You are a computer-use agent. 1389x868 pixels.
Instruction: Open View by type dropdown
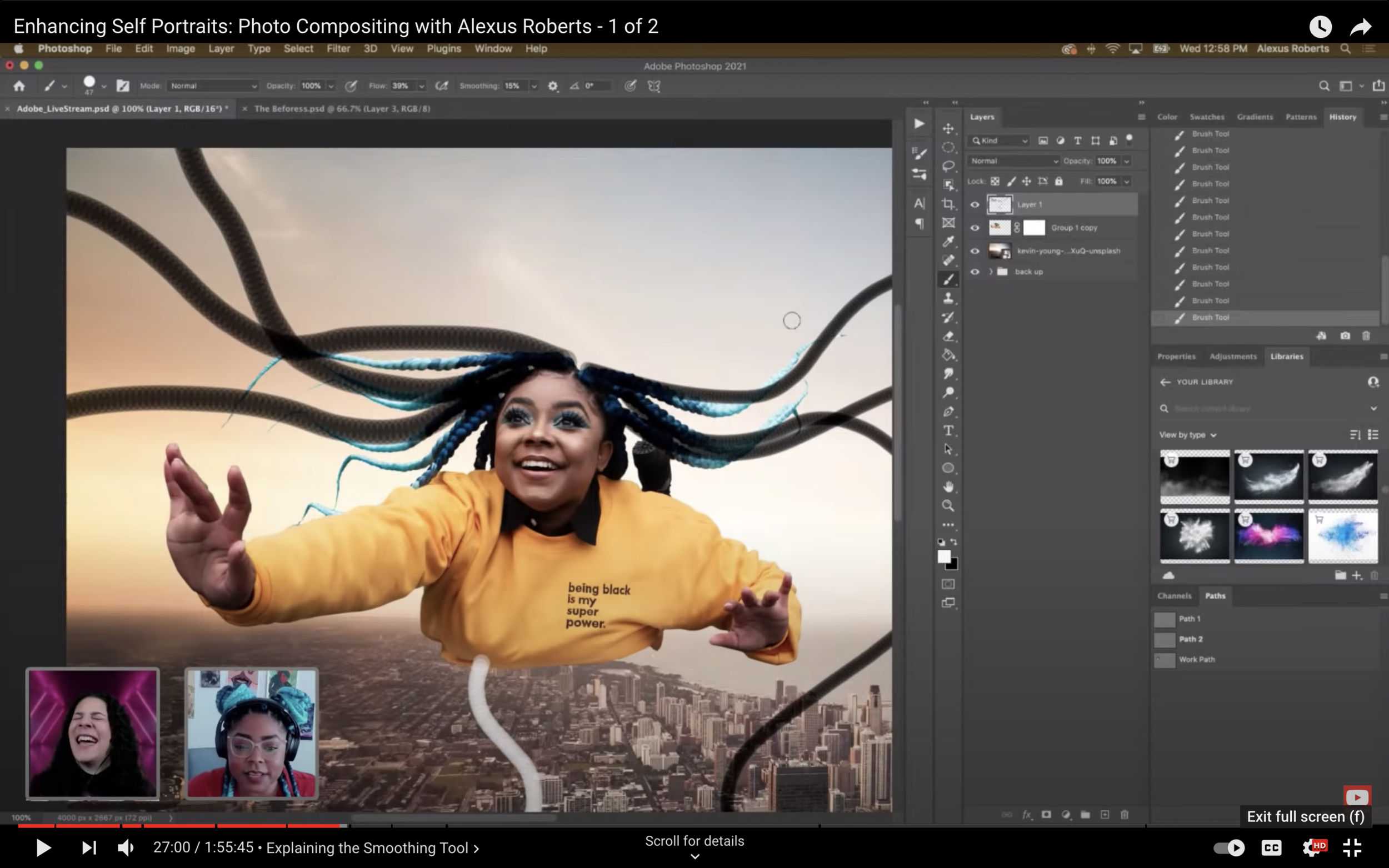1187,435
